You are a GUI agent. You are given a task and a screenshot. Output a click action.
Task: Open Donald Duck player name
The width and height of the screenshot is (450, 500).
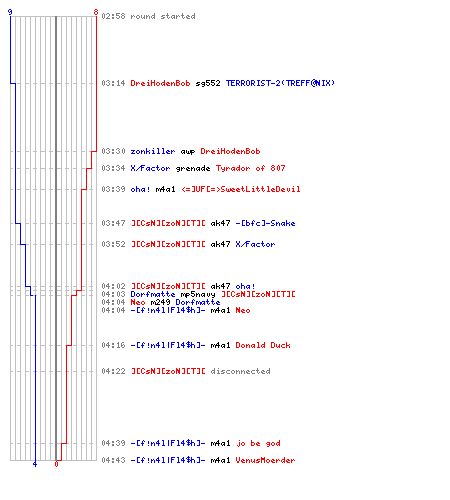pos(263,345)
